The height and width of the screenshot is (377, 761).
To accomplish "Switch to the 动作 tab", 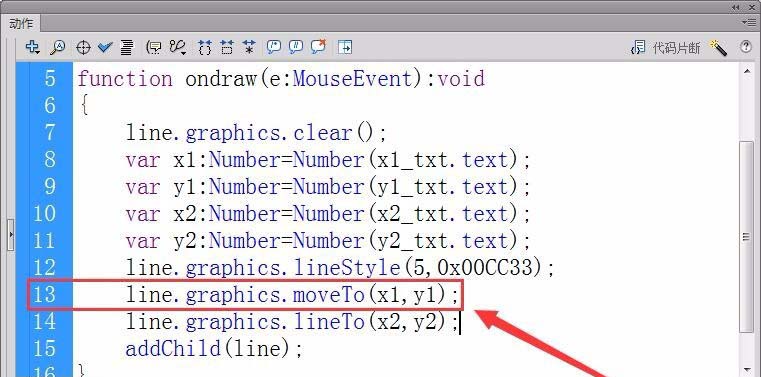I will click(x=21, y=23).
